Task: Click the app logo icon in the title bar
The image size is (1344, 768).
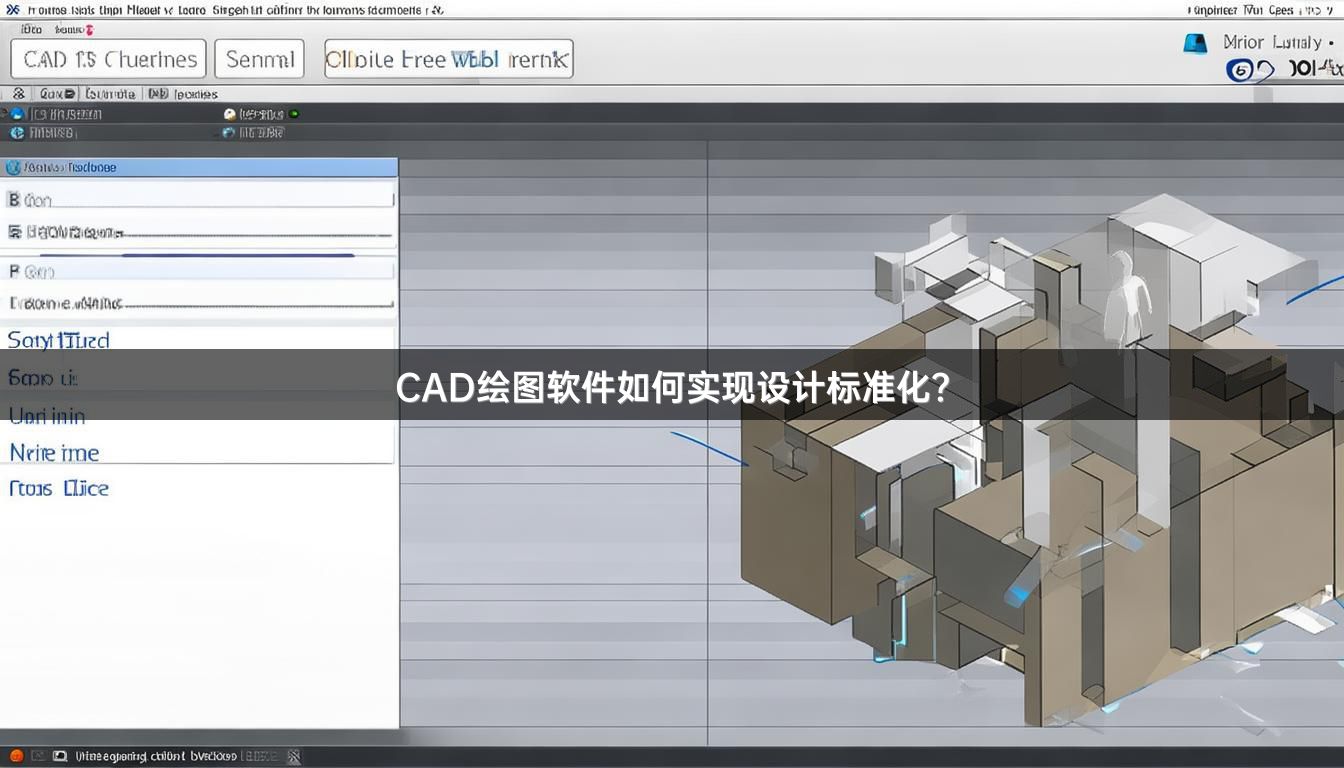Action: [12, 9]
